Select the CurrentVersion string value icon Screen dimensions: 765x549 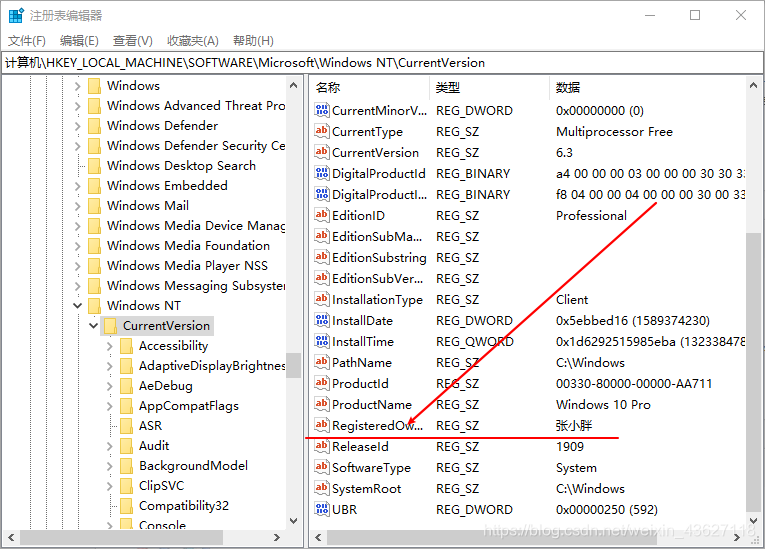pyautogui.click(x=322, y=152)
